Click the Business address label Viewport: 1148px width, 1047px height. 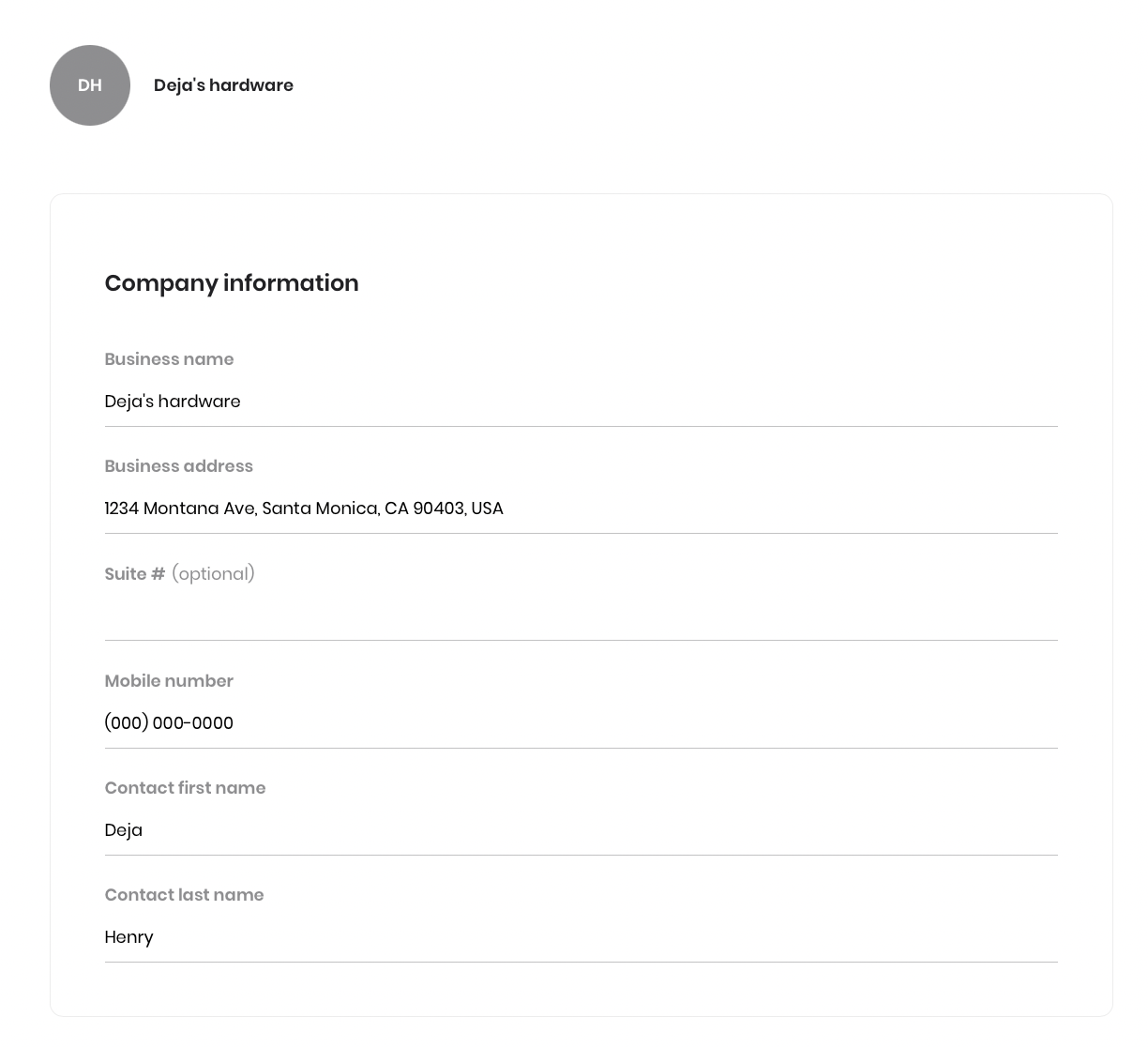179,466
